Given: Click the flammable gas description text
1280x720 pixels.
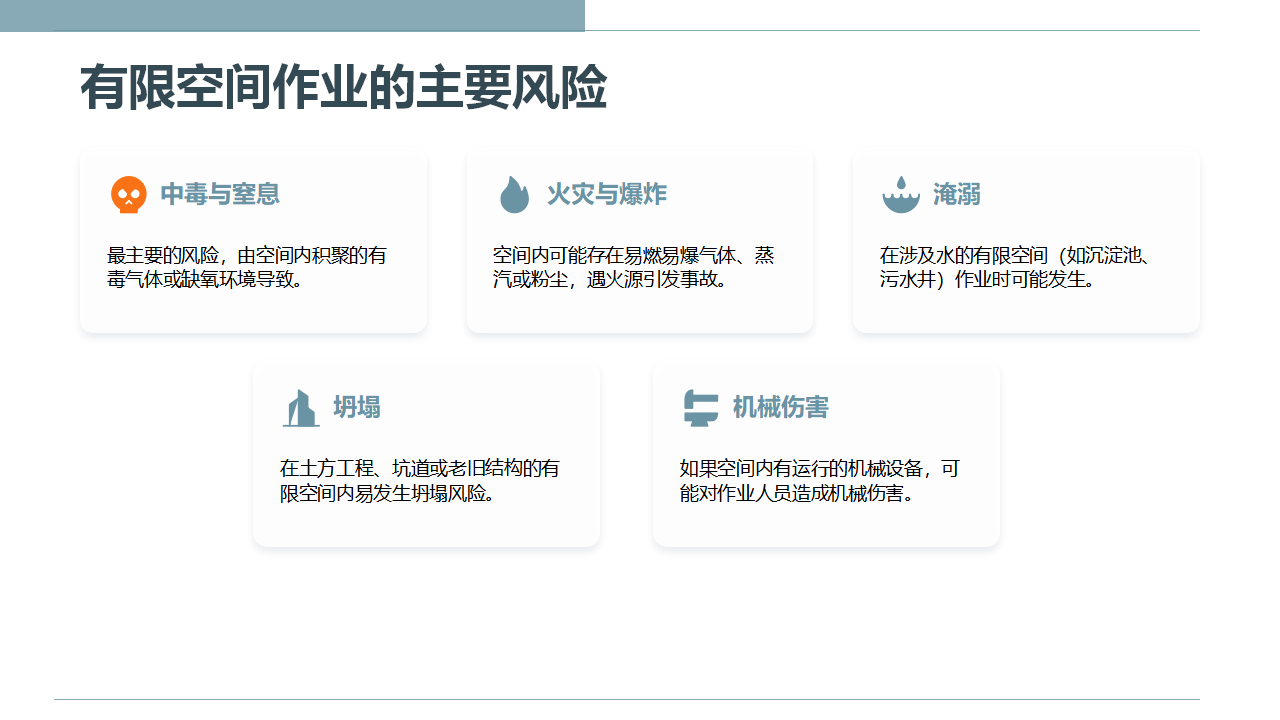Looking at the screenshot, I should (x=632, y=267).
